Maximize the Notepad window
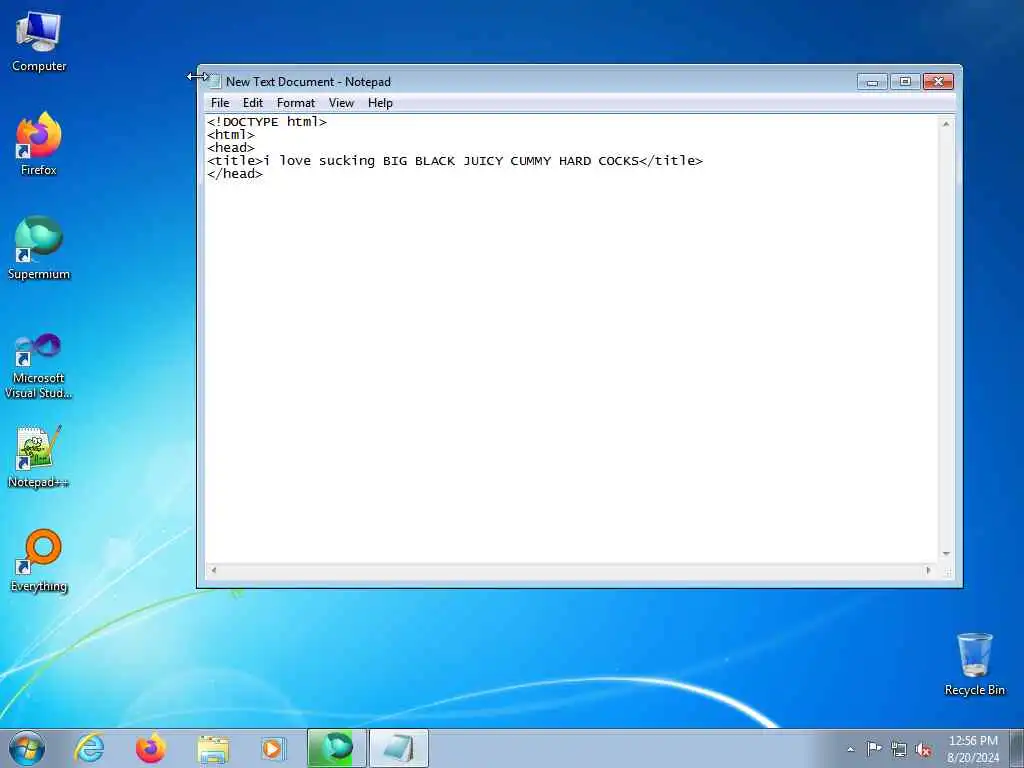Screen dimensions: 1024x768 (x=905, y=82)
